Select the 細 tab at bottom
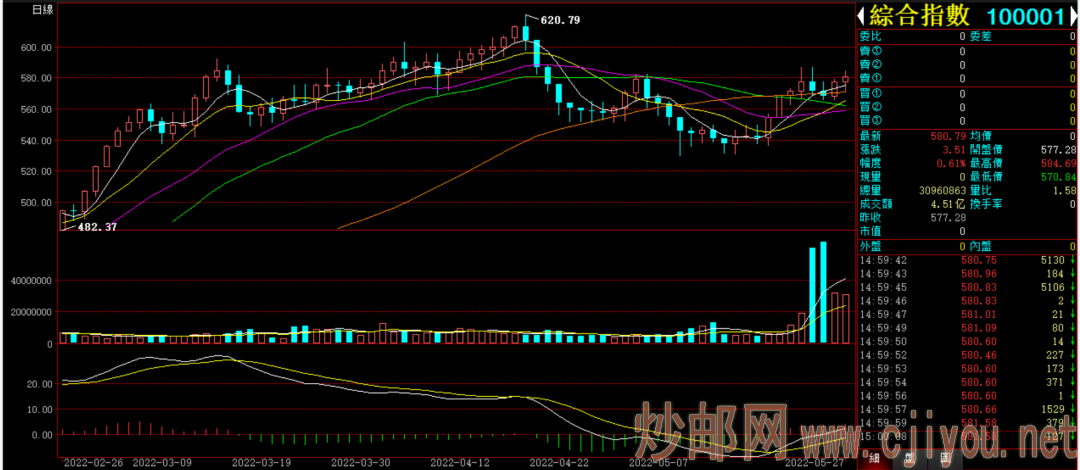 point(873,459)
